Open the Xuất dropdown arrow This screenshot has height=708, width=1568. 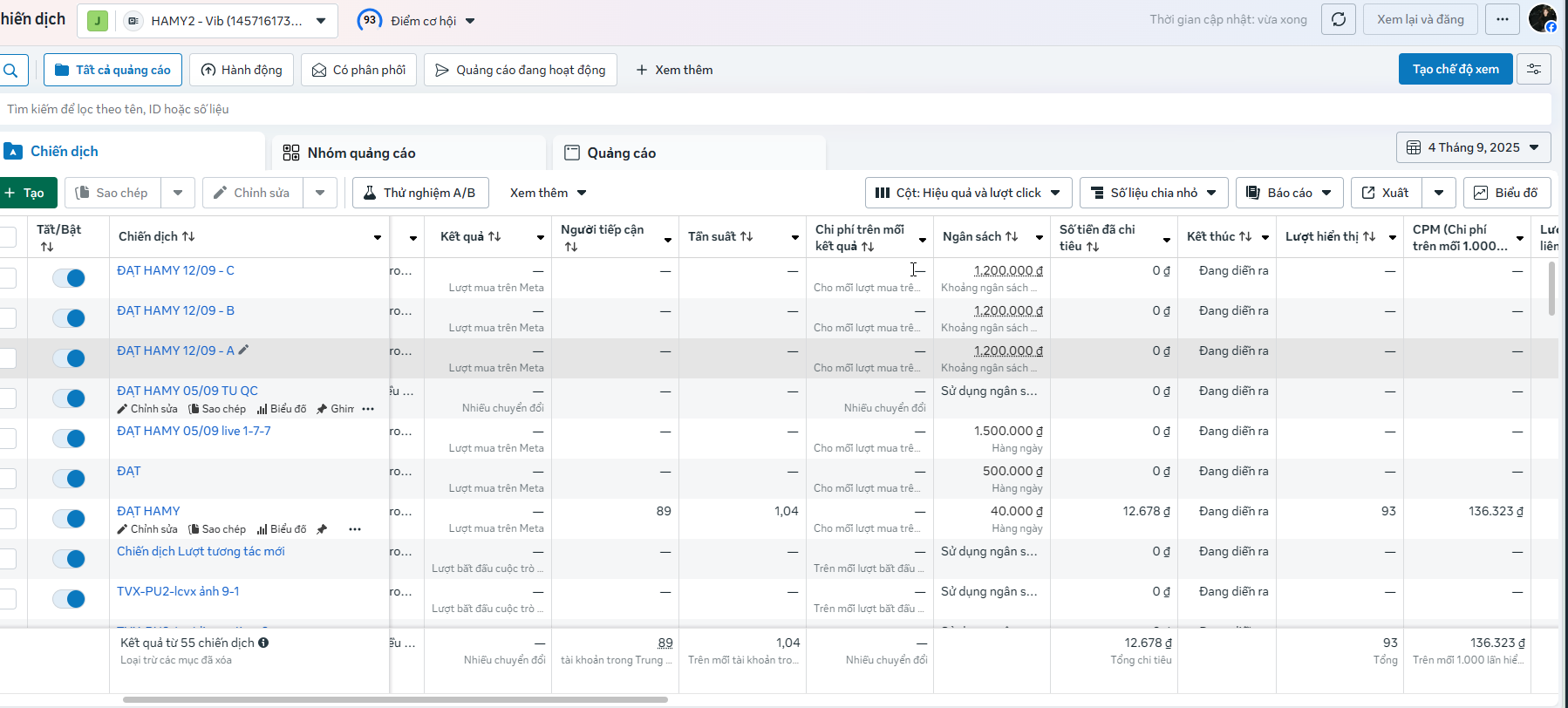pos(1439,193)
